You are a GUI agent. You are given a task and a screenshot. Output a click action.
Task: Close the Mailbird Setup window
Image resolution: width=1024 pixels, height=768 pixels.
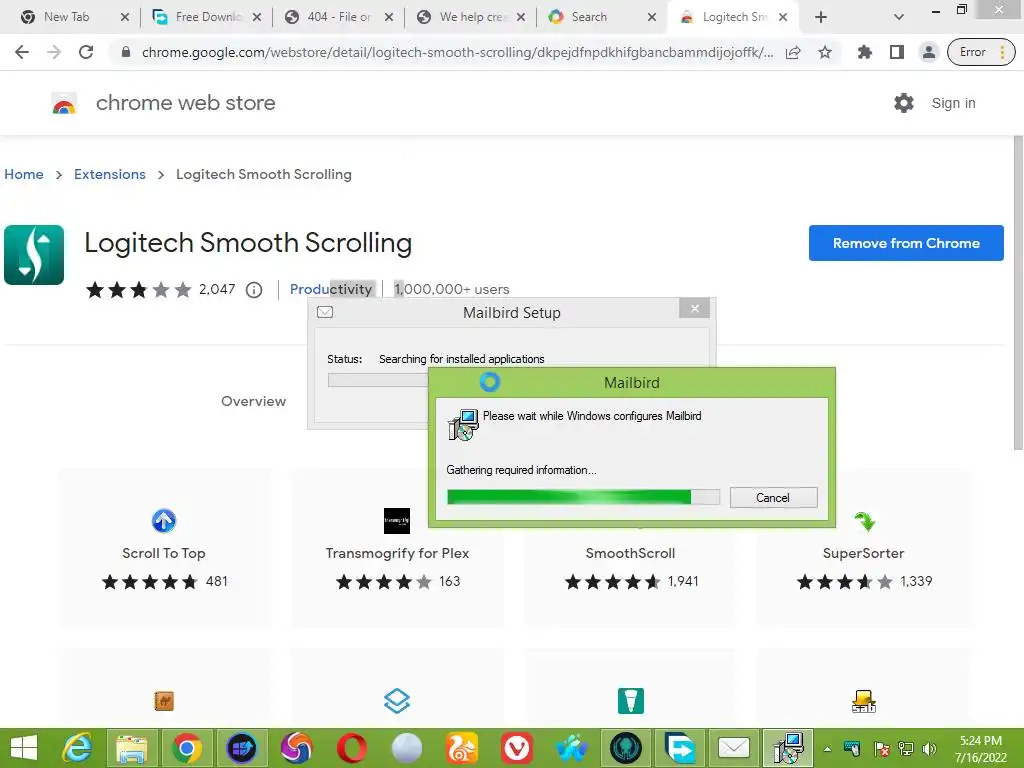pyautogui.click(x=694, y=308)
